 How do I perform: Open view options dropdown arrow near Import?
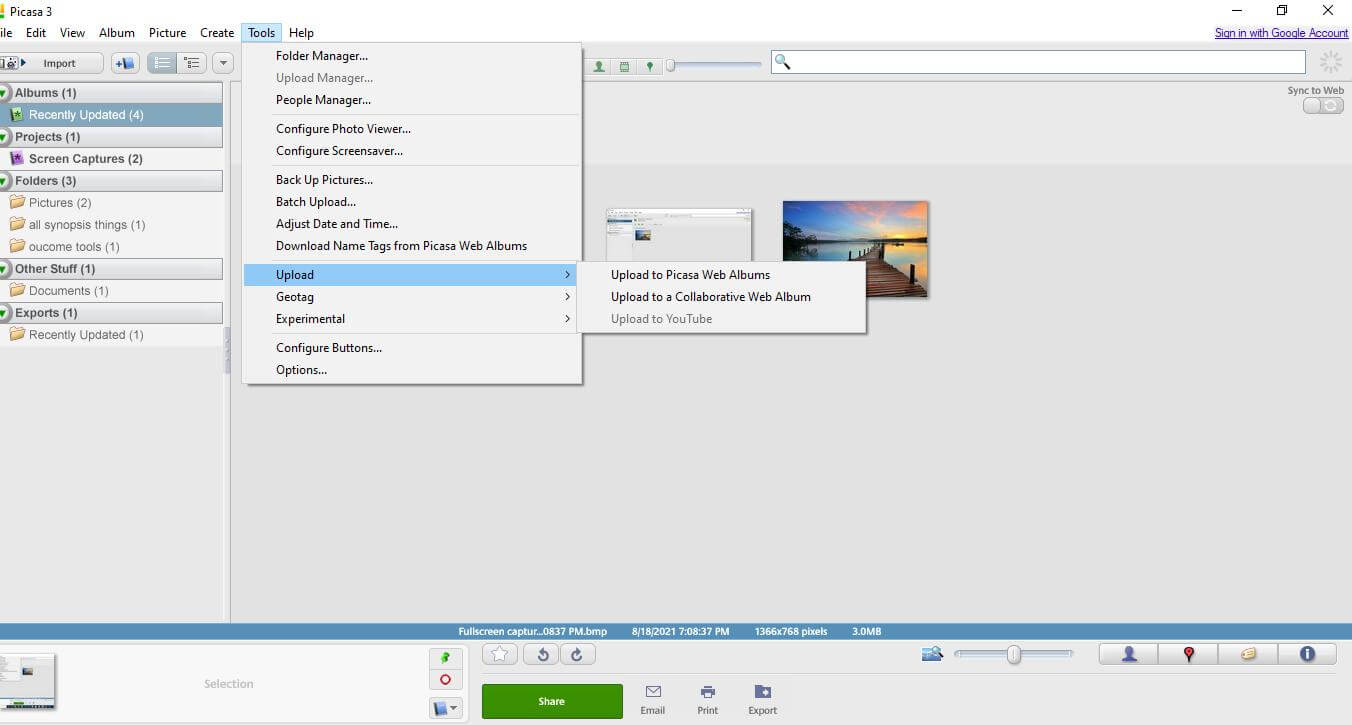pyautogui.click(x=223, y=63)
